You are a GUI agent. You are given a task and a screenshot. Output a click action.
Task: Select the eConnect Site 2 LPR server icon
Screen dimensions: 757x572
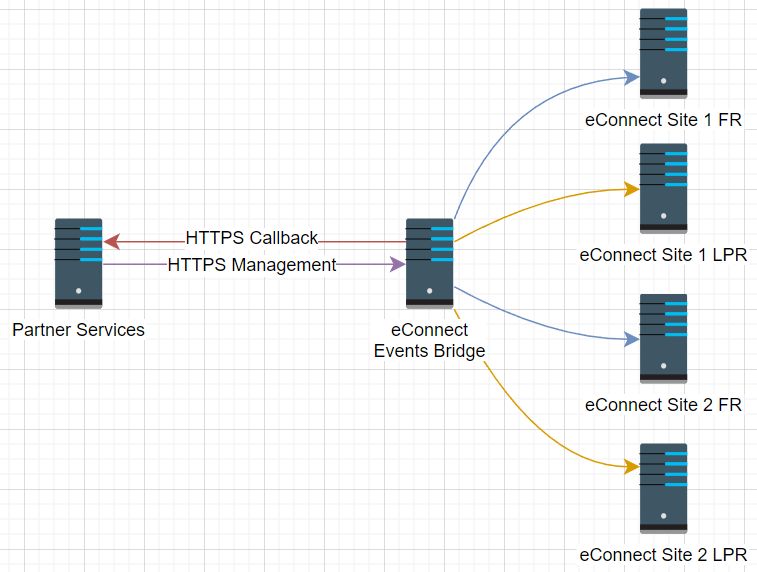663,488
